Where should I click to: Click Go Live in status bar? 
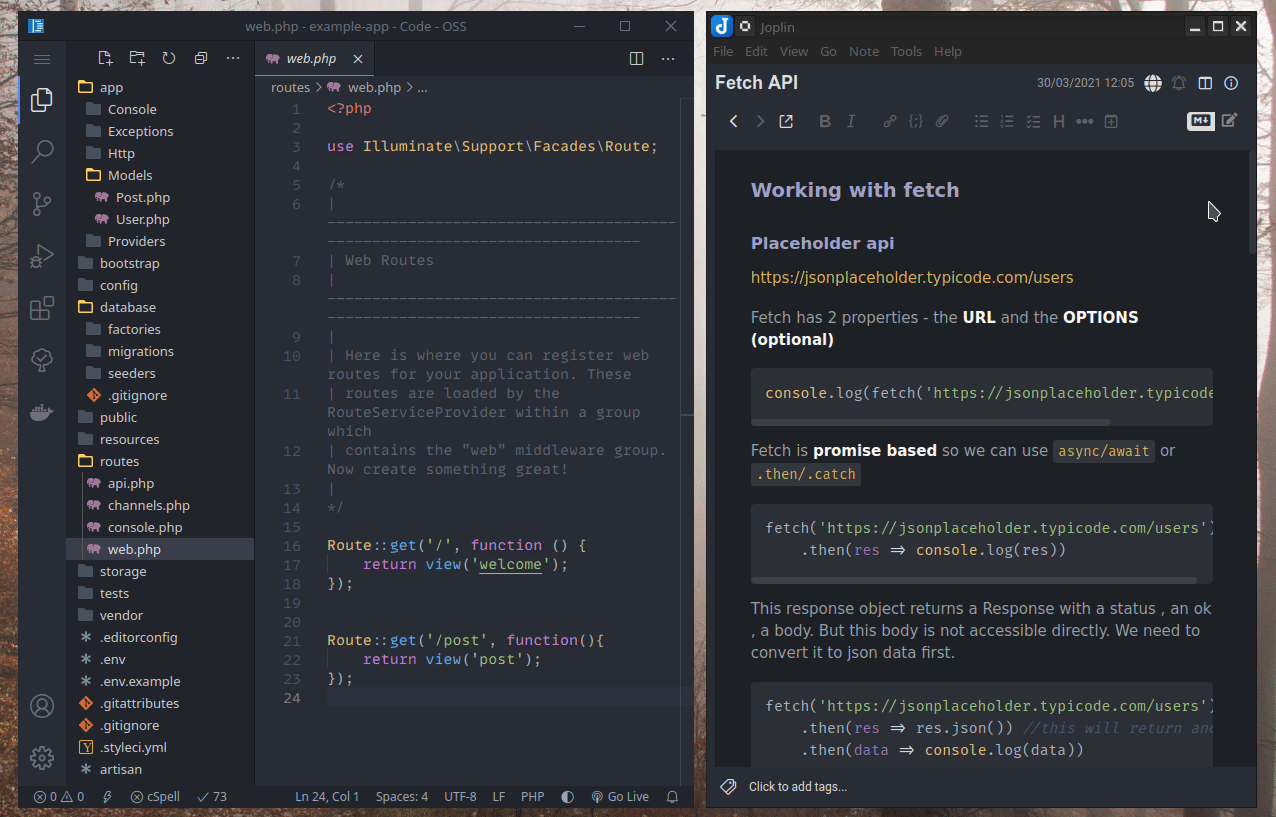619,797
